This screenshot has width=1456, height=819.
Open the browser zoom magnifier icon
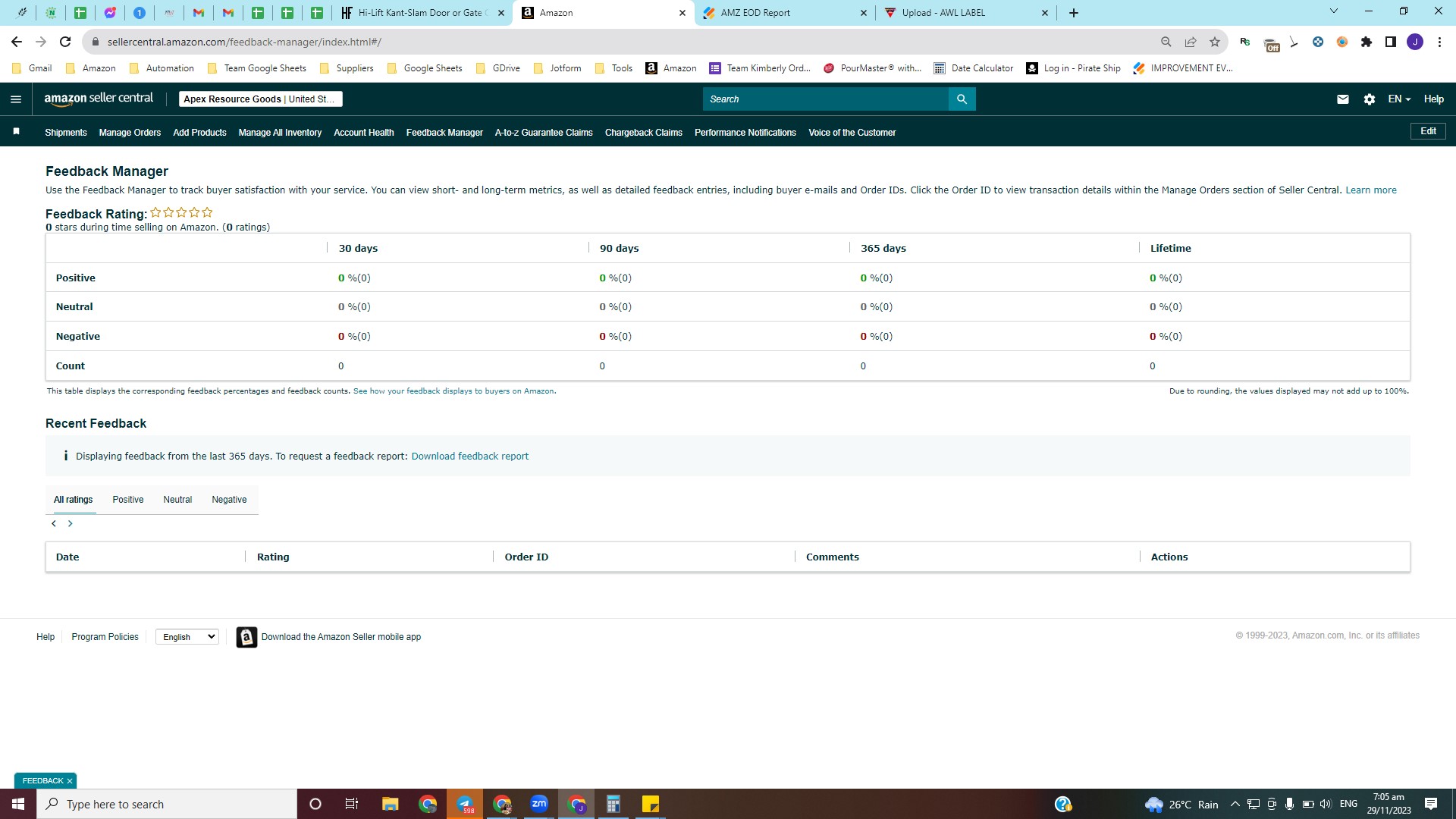point(1166,42)
